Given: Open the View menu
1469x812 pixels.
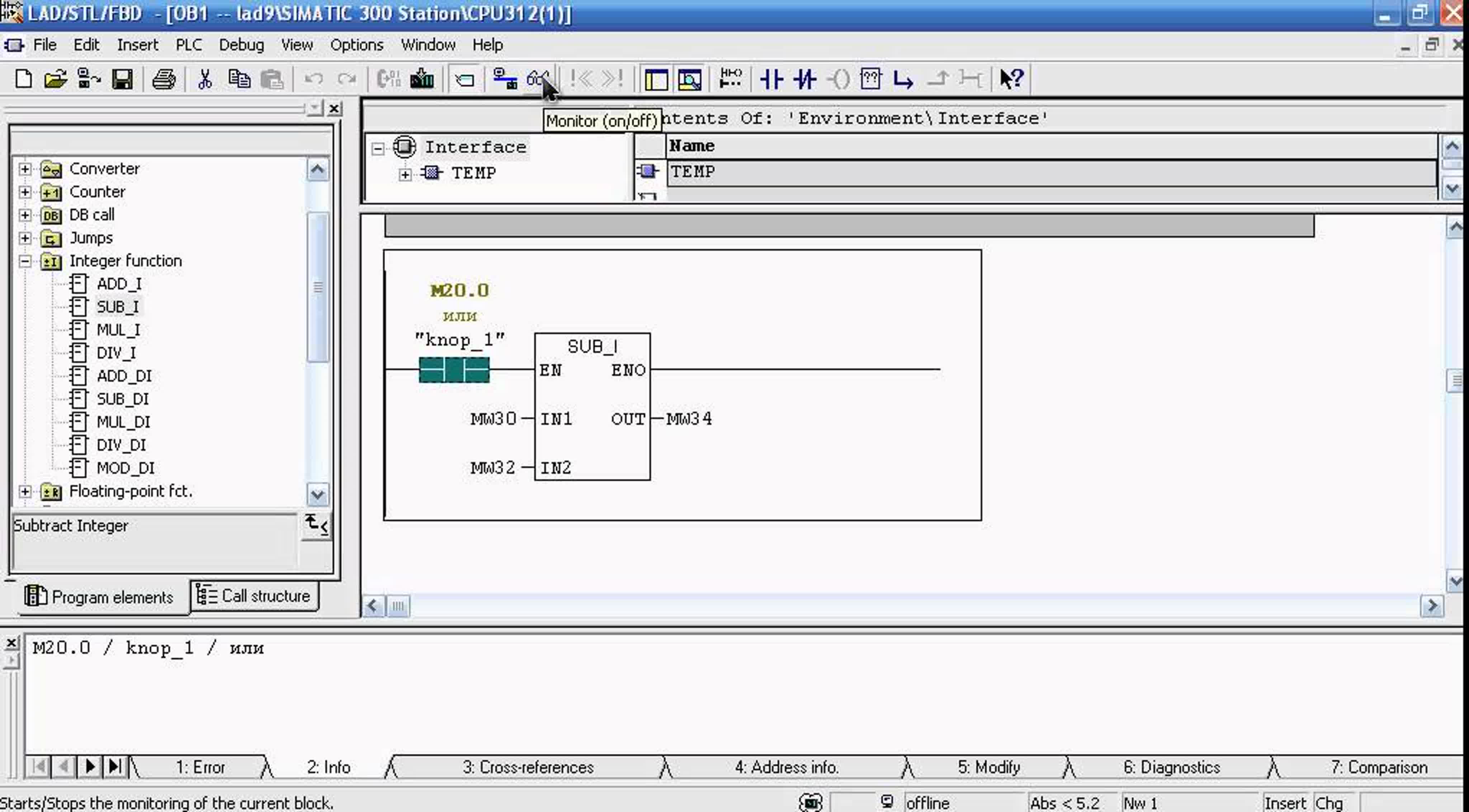Looking at the screenshot, I should coord(297,44).
